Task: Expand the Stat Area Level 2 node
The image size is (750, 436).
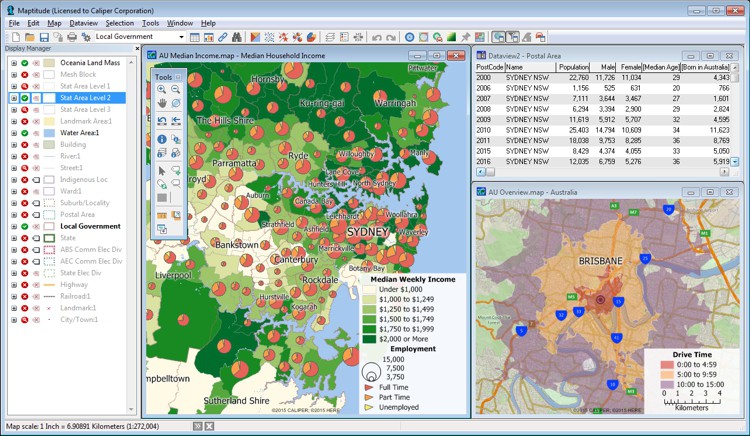Action: coord(13,98)
